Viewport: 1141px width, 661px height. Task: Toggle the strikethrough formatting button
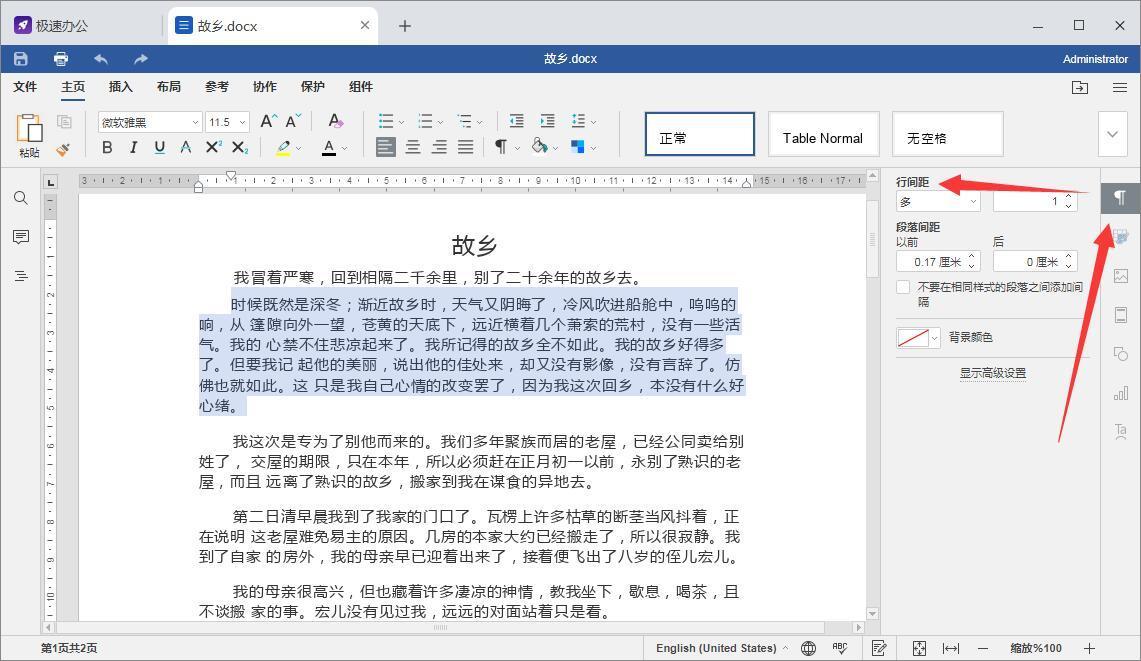[x=185, y=147]
